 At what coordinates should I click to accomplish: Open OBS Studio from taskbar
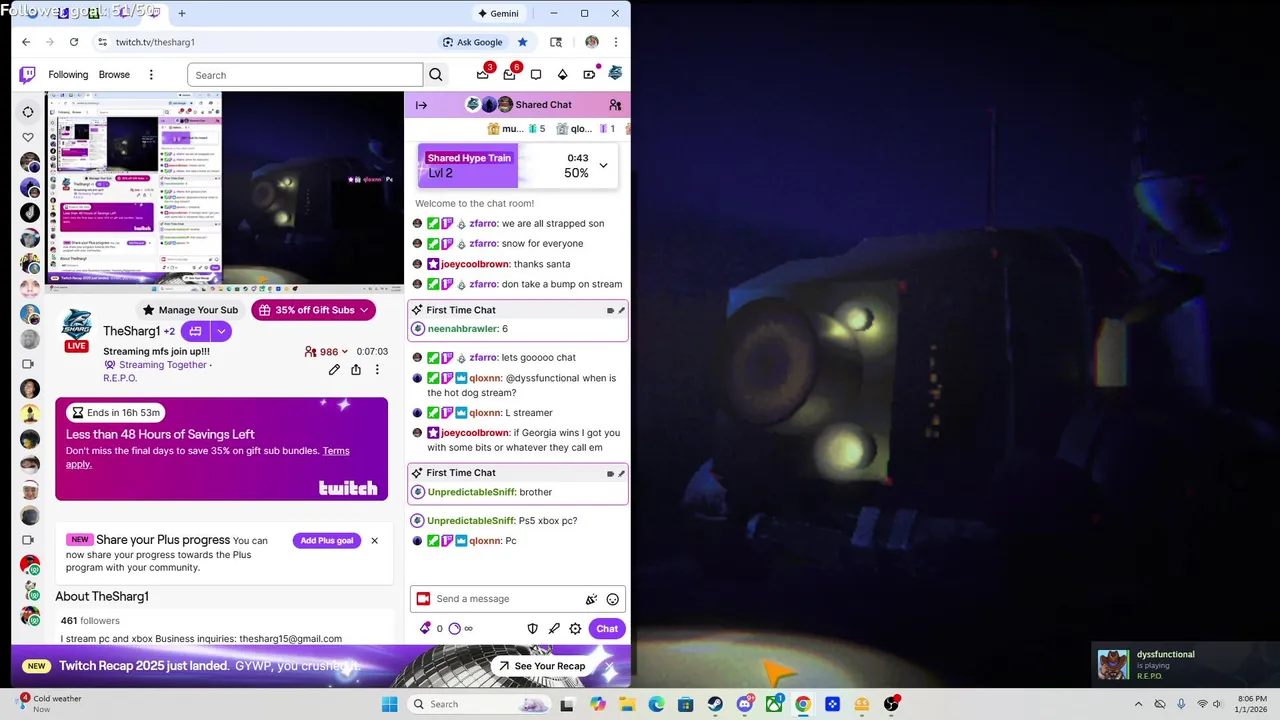[891, 704]
